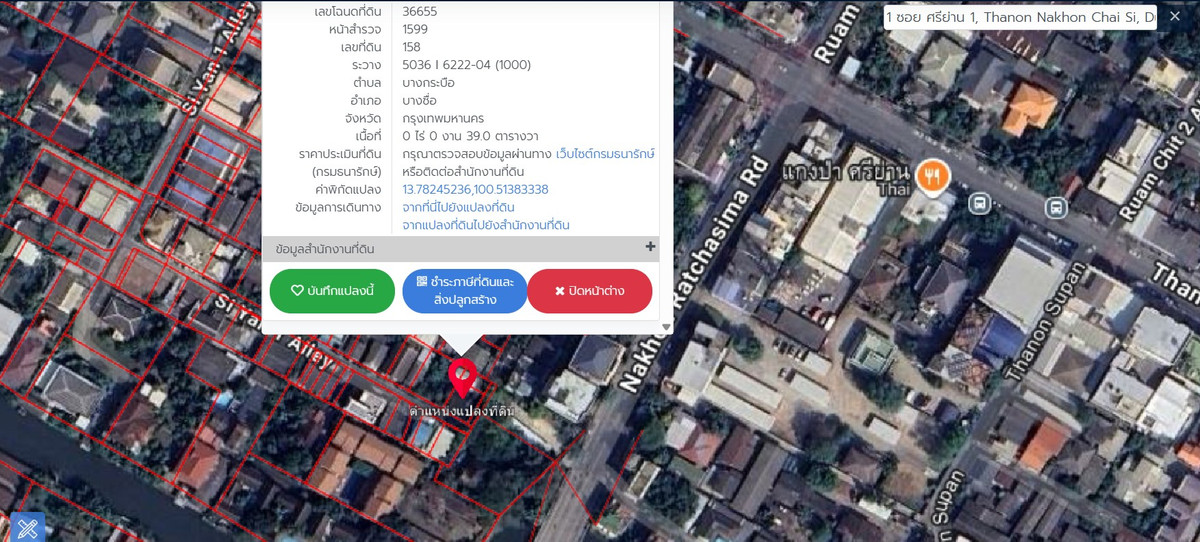Click the green บันทึกแปลงนี้ save button

point(332,291)
